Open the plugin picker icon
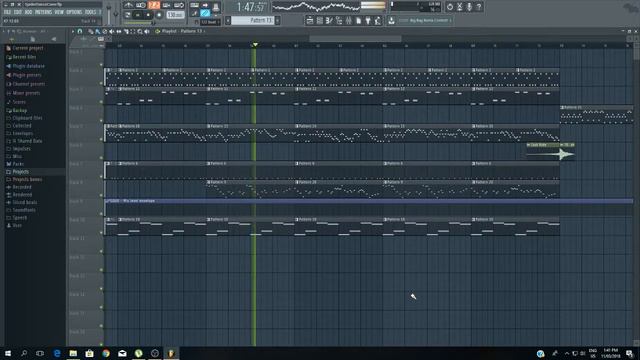 tap(368, 20)
